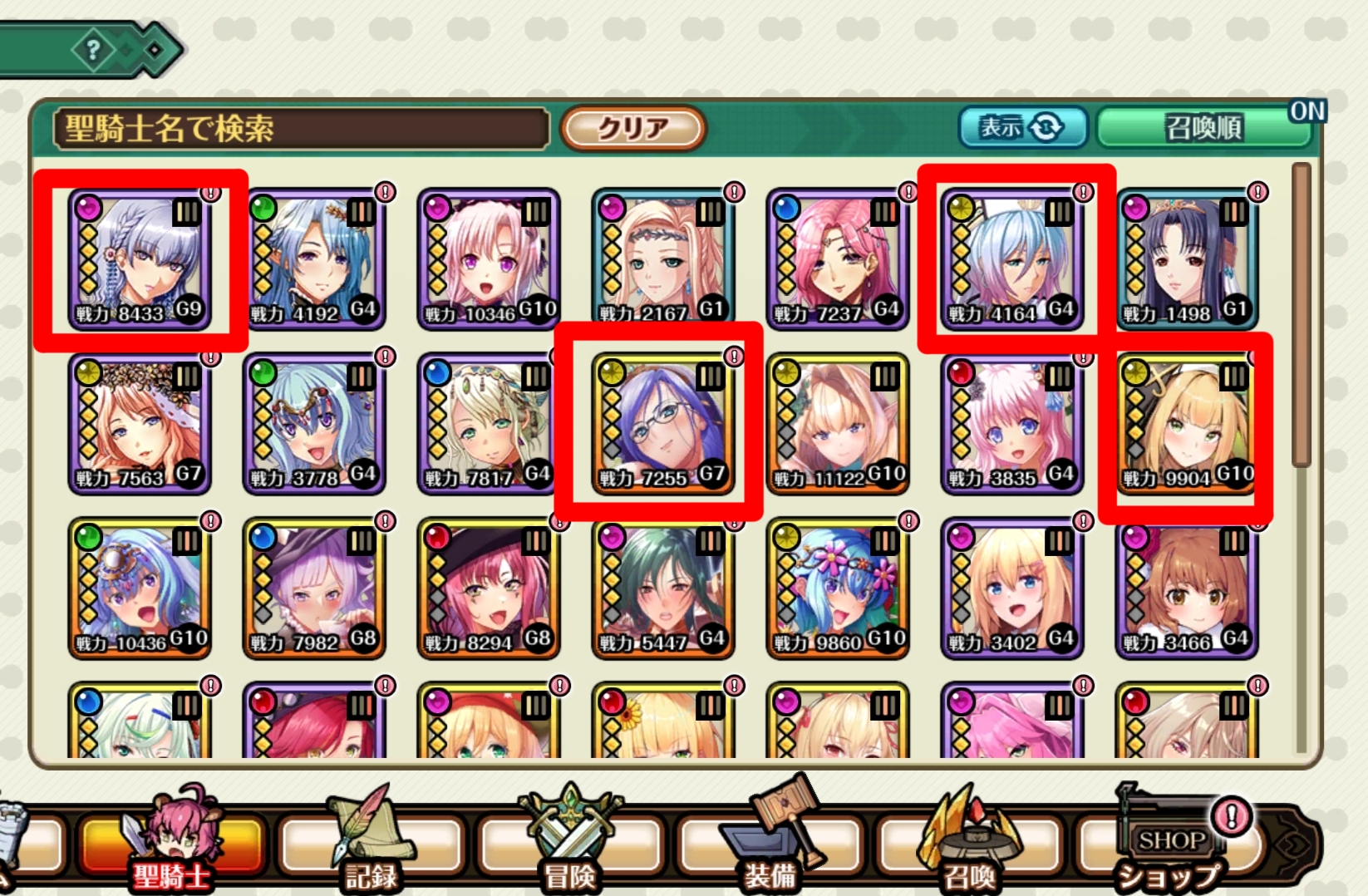Open the 召喚順 sort order dropdown
Image resolution: width=1368 pixels, height=896 pixels.
click(x=1203, y=128)
